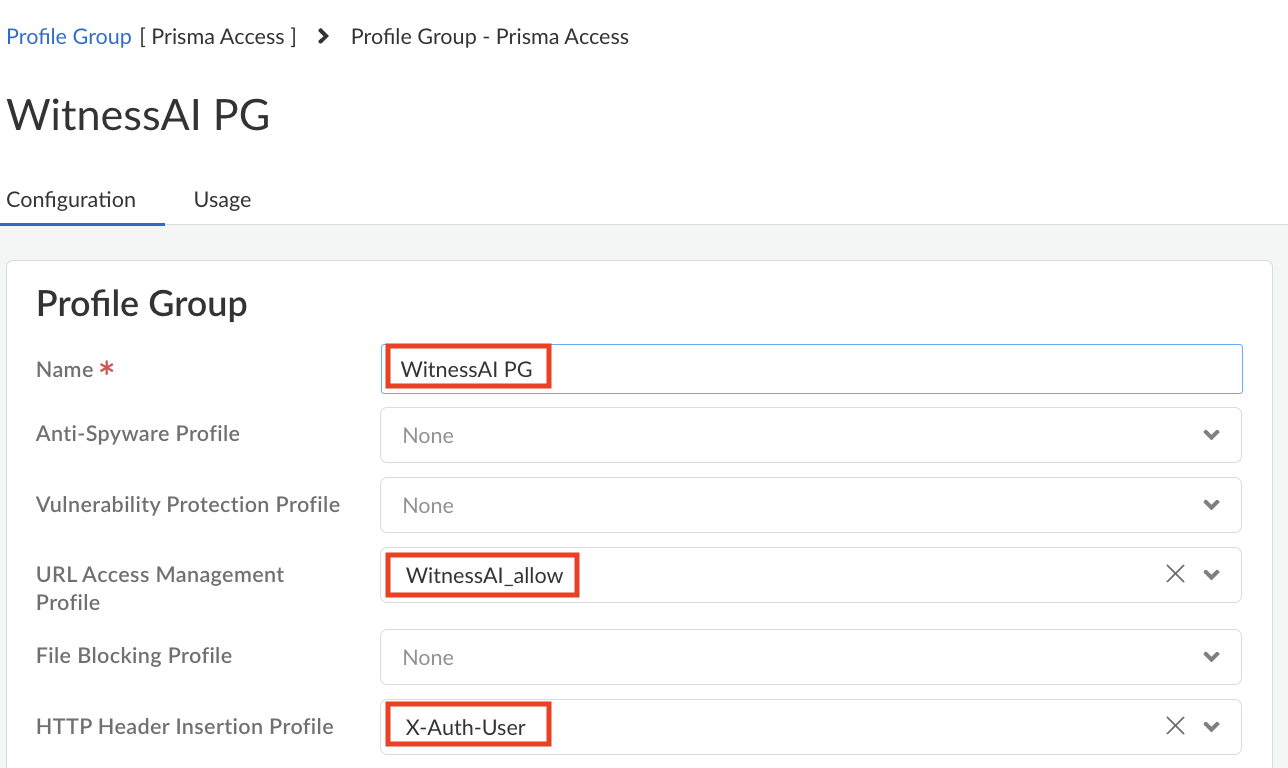This screenshot has height=768, width=1288.
Task: Switch to the Usage tab
Action: 222,199
